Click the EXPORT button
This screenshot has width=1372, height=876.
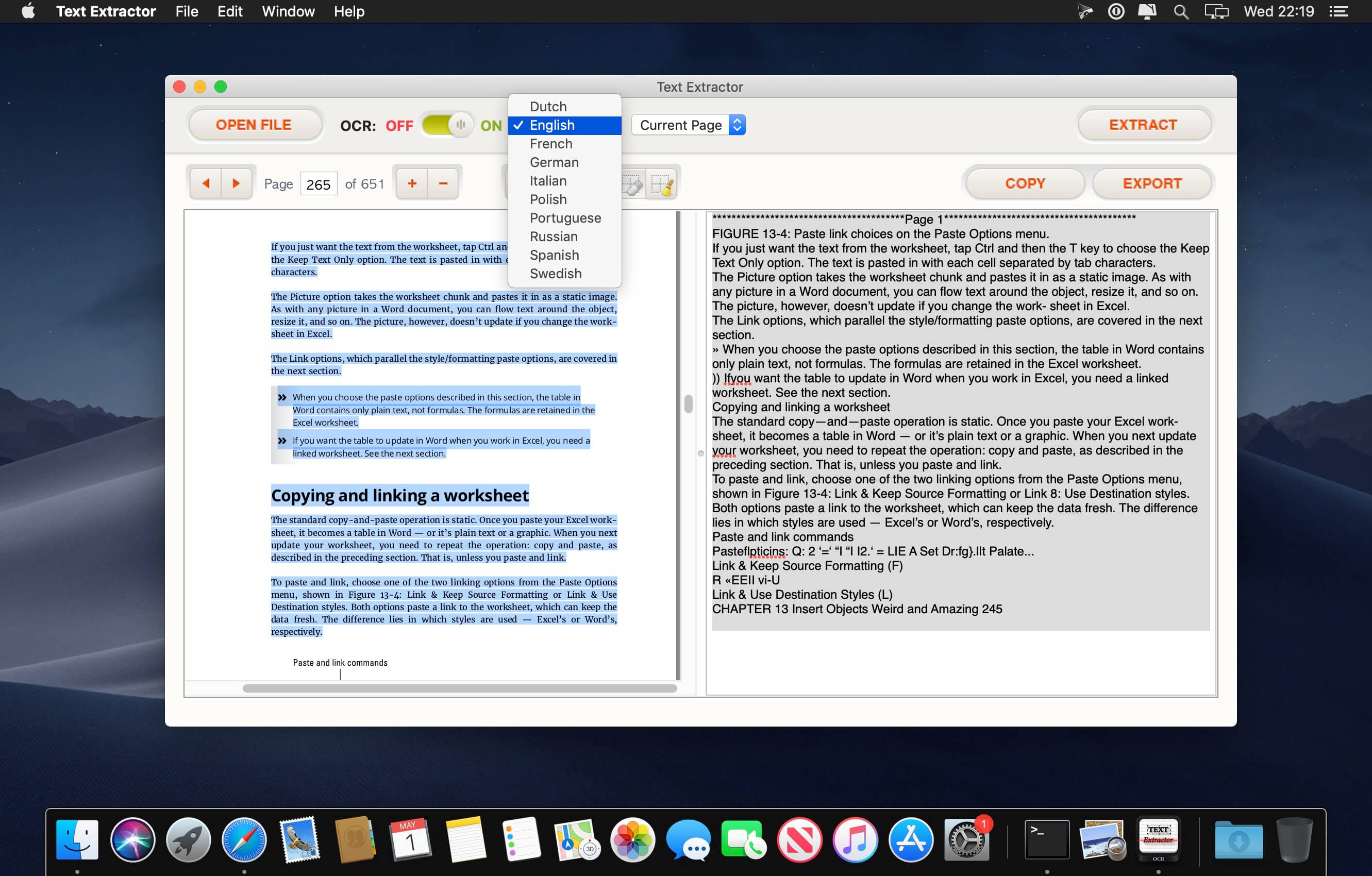click(x=1152, y=183)
